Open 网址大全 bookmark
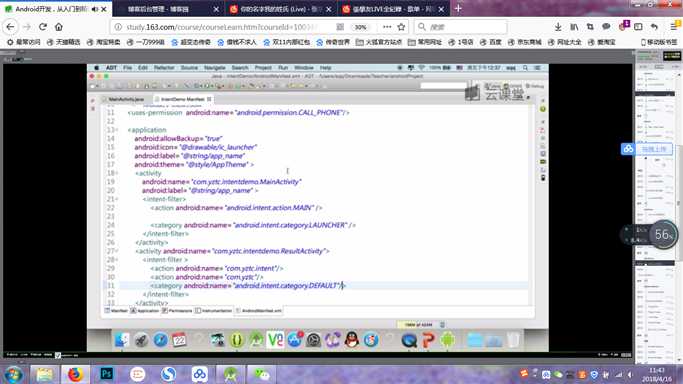683x384 pixels. tap(565, 42)
